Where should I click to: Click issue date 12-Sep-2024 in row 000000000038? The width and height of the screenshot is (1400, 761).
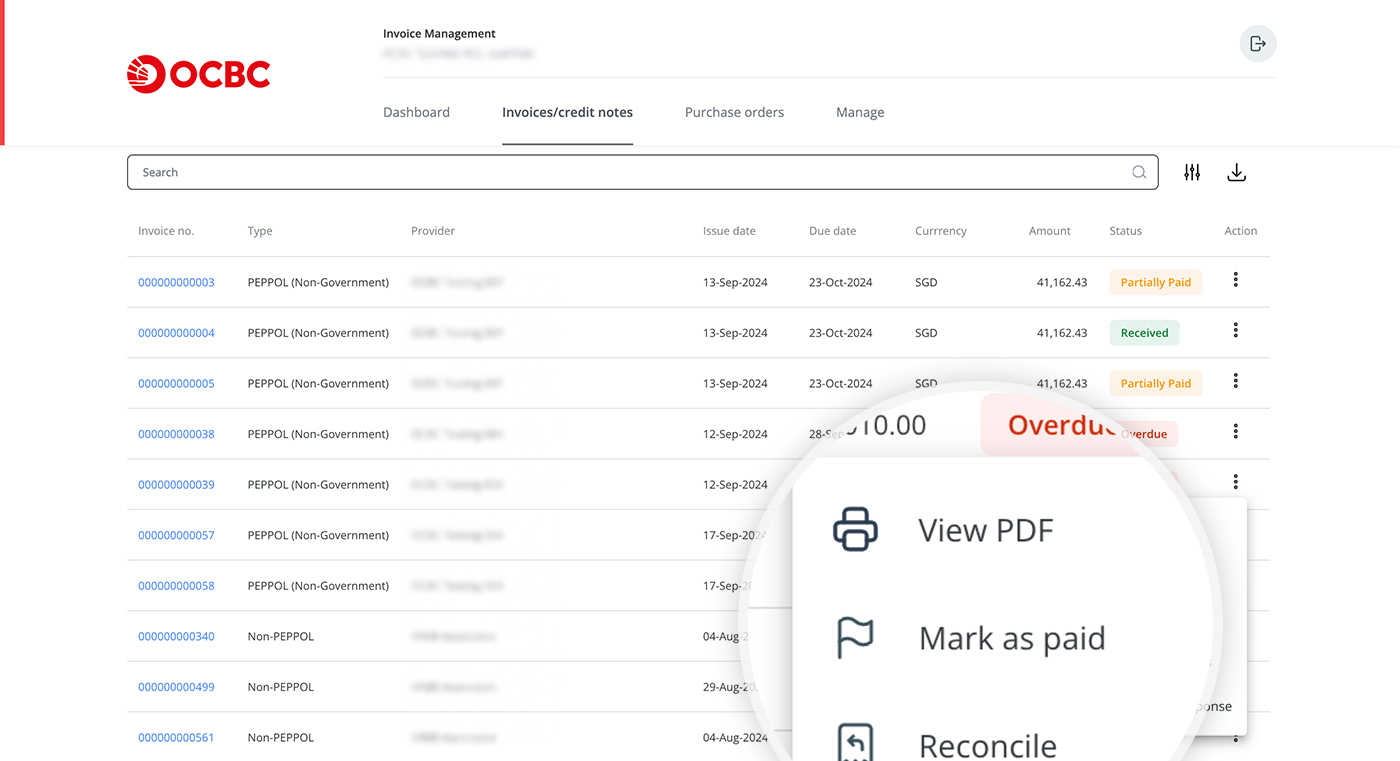coord(735,434)
